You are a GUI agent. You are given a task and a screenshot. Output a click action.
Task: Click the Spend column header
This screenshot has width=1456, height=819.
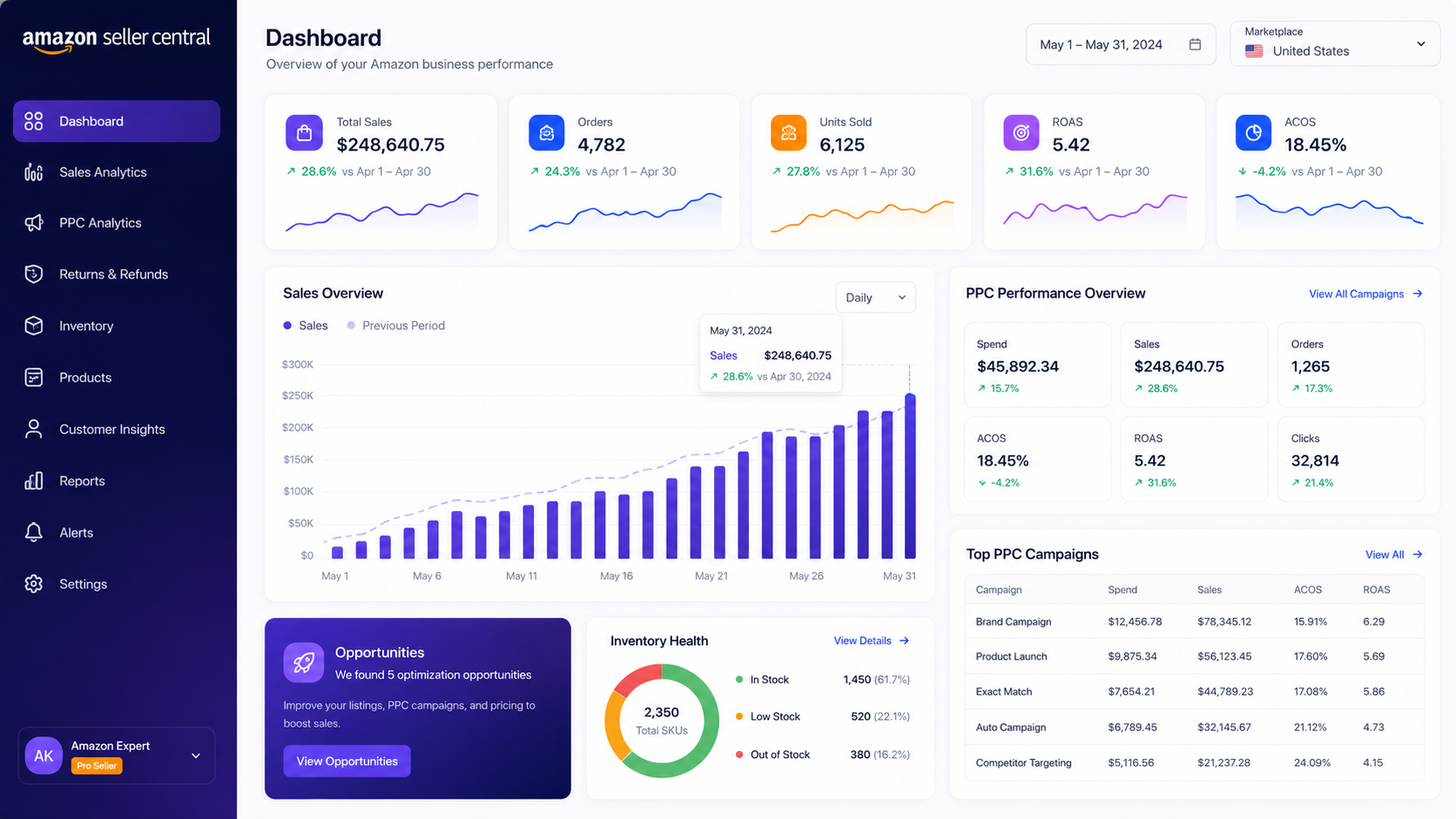pyautogui.click(x=1122, y=590)
